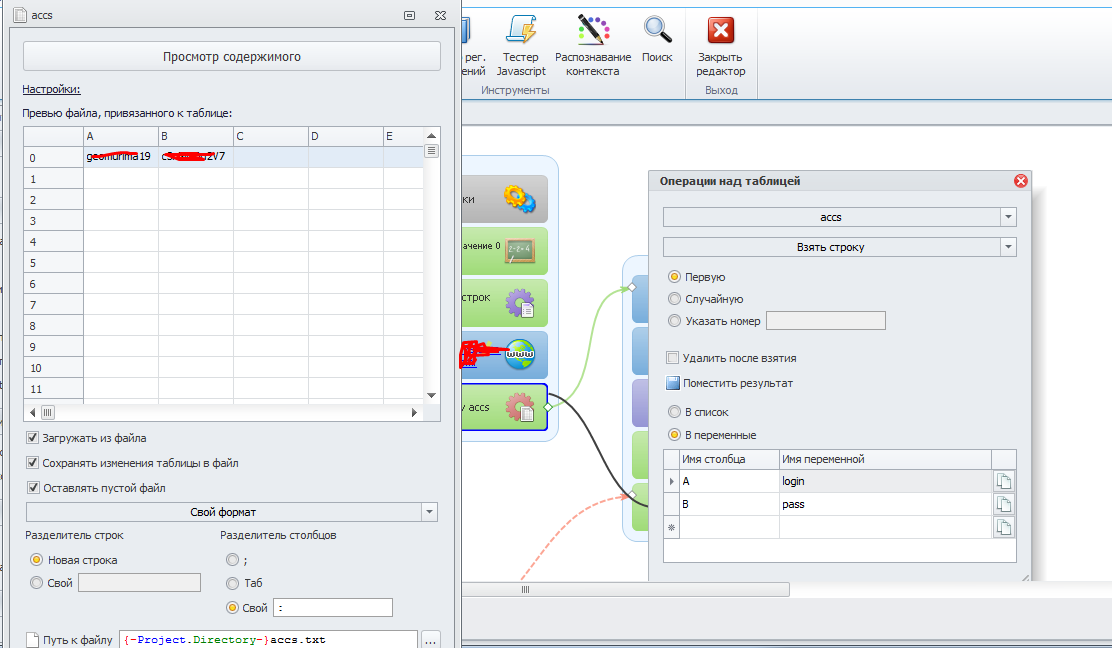This screenshot has width=1112, height=648.
Task: Click copy icon in the pass row
Action: 1003,504
